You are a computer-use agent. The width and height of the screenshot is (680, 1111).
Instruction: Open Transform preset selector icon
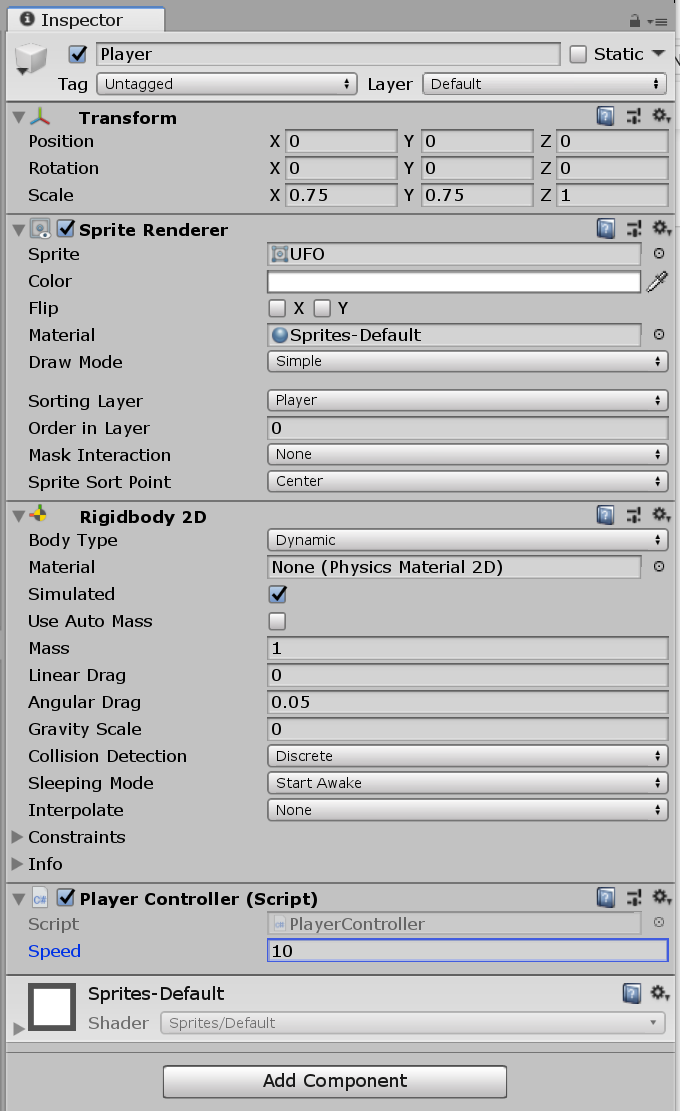click(x=634, y=116)
